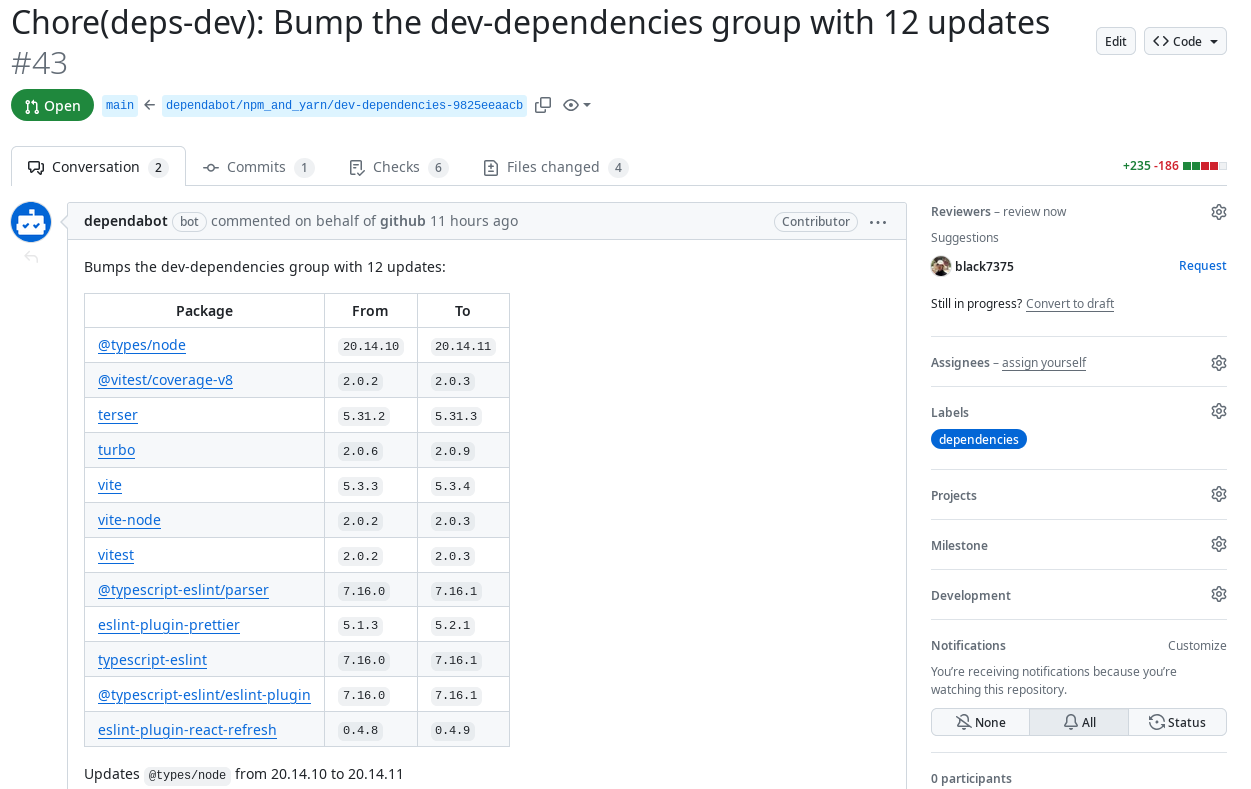Click the Convert to draft link

click(1070, 304)
